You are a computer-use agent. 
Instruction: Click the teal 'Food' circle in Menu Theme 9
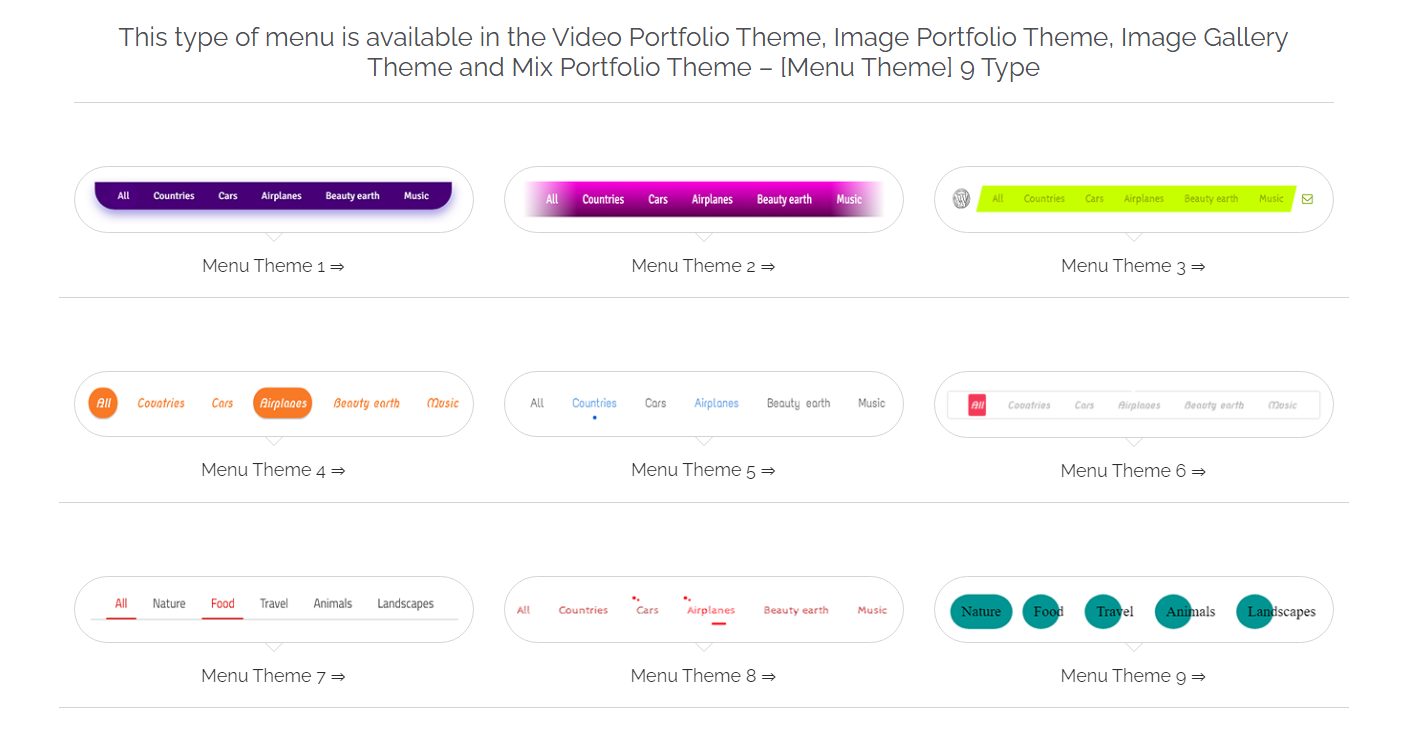[x=1041, y=612]
